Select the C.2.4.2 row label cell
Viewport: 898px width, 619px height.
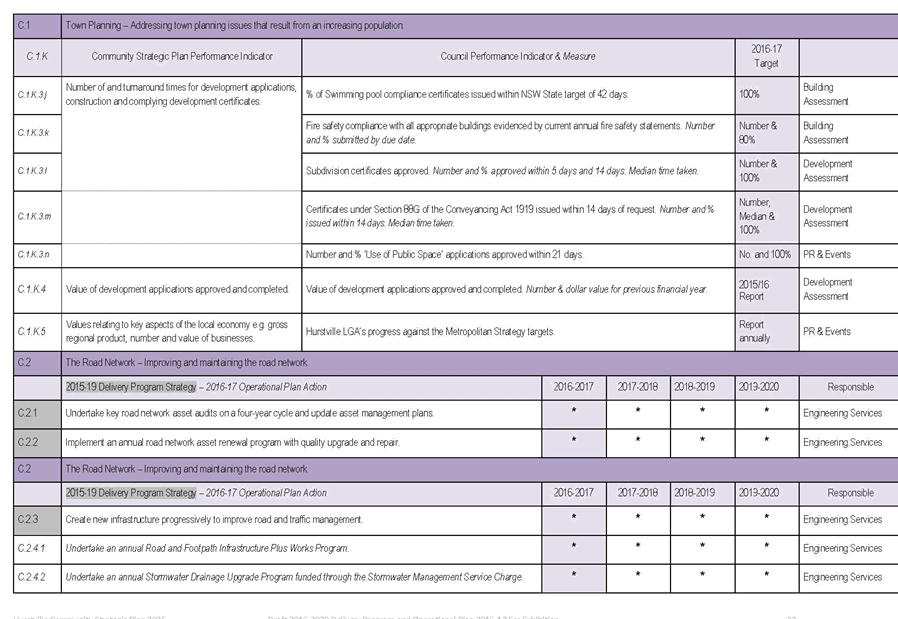[x=38, y=577]
